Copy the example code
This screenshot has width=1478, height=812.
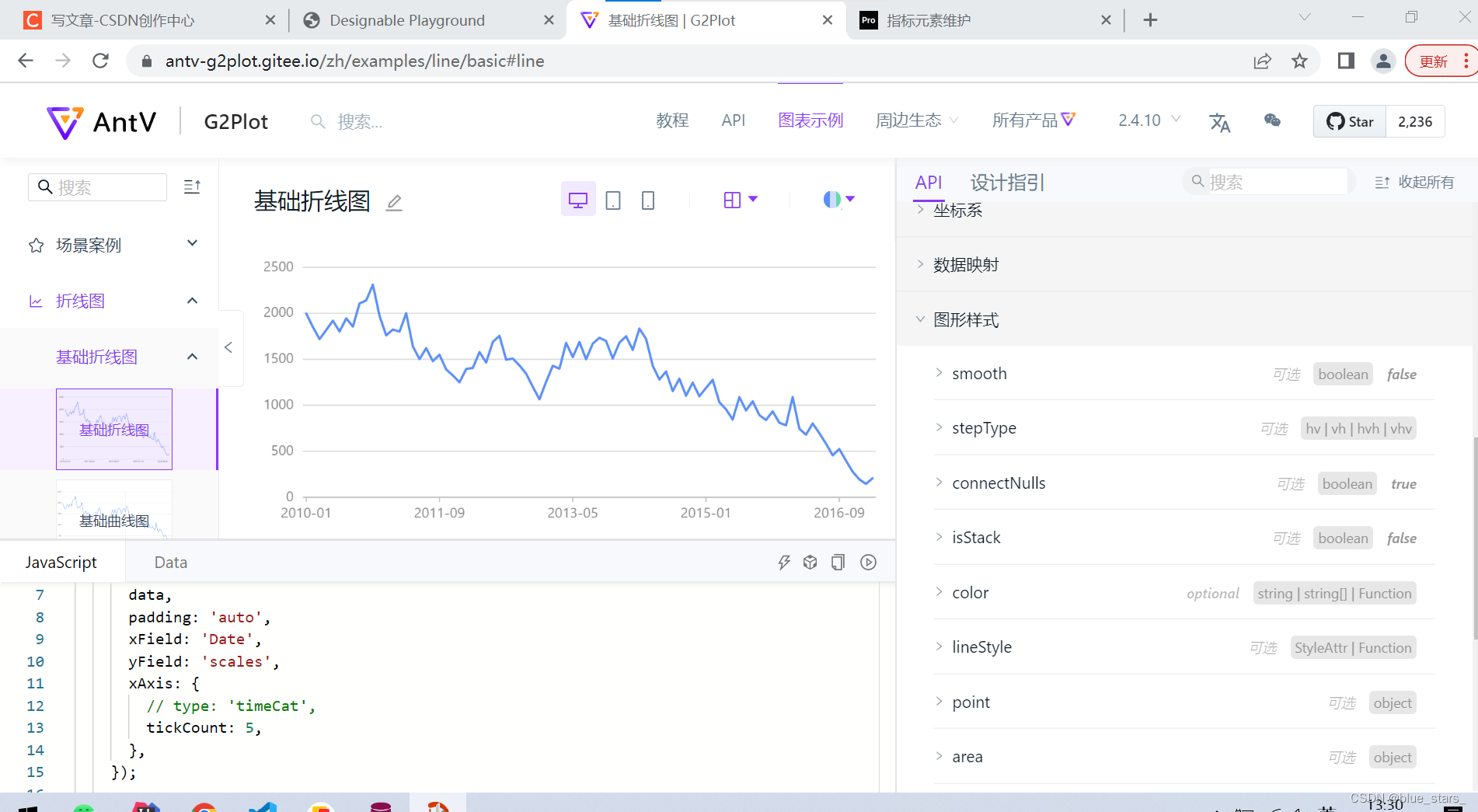point(838,562)
